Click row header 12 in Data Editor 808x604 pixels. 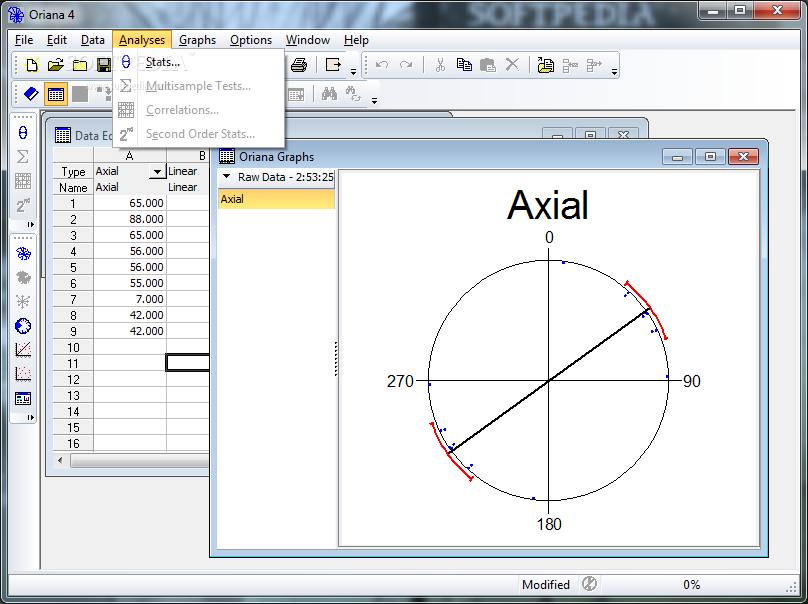(x=73, y=379)
